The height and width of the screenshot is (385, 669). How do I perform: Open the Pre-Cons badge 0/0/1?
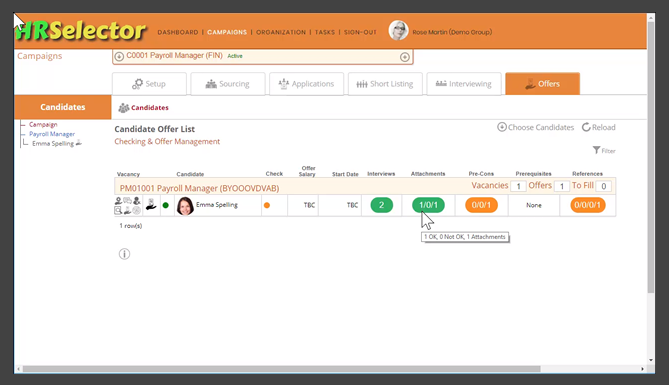tap(481, 205)
